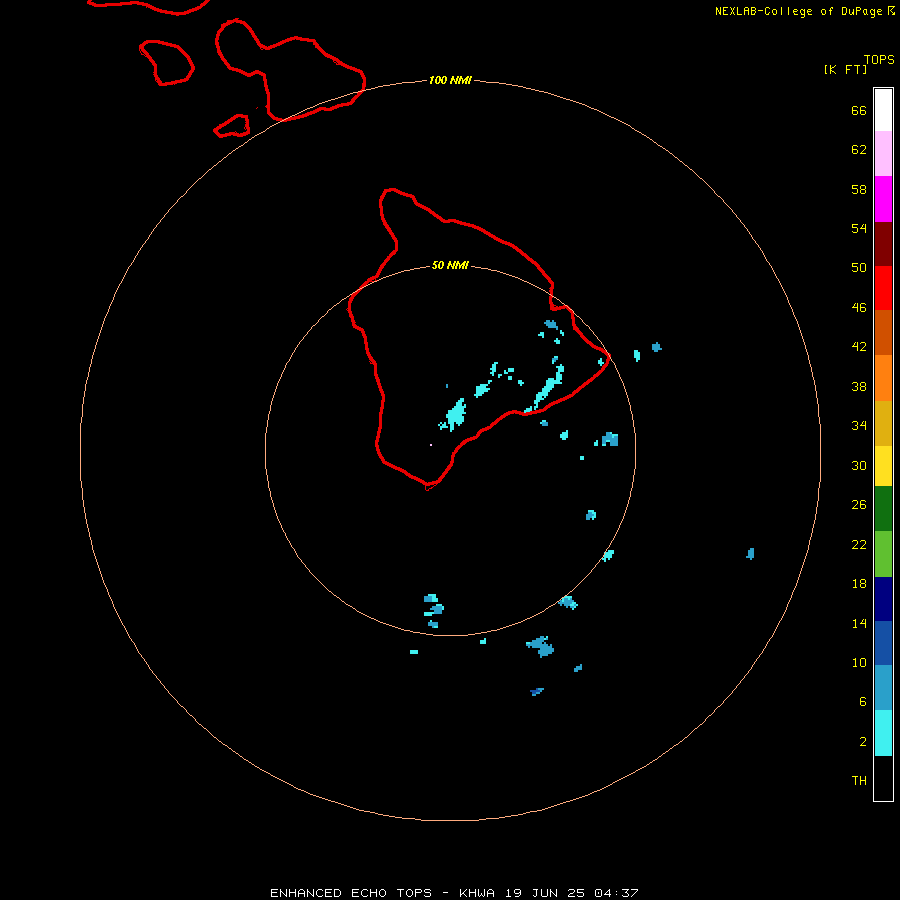Click the legend value "42"
Image resolution: width=900 pixels, height=900 pixels.
coord(859,347)
